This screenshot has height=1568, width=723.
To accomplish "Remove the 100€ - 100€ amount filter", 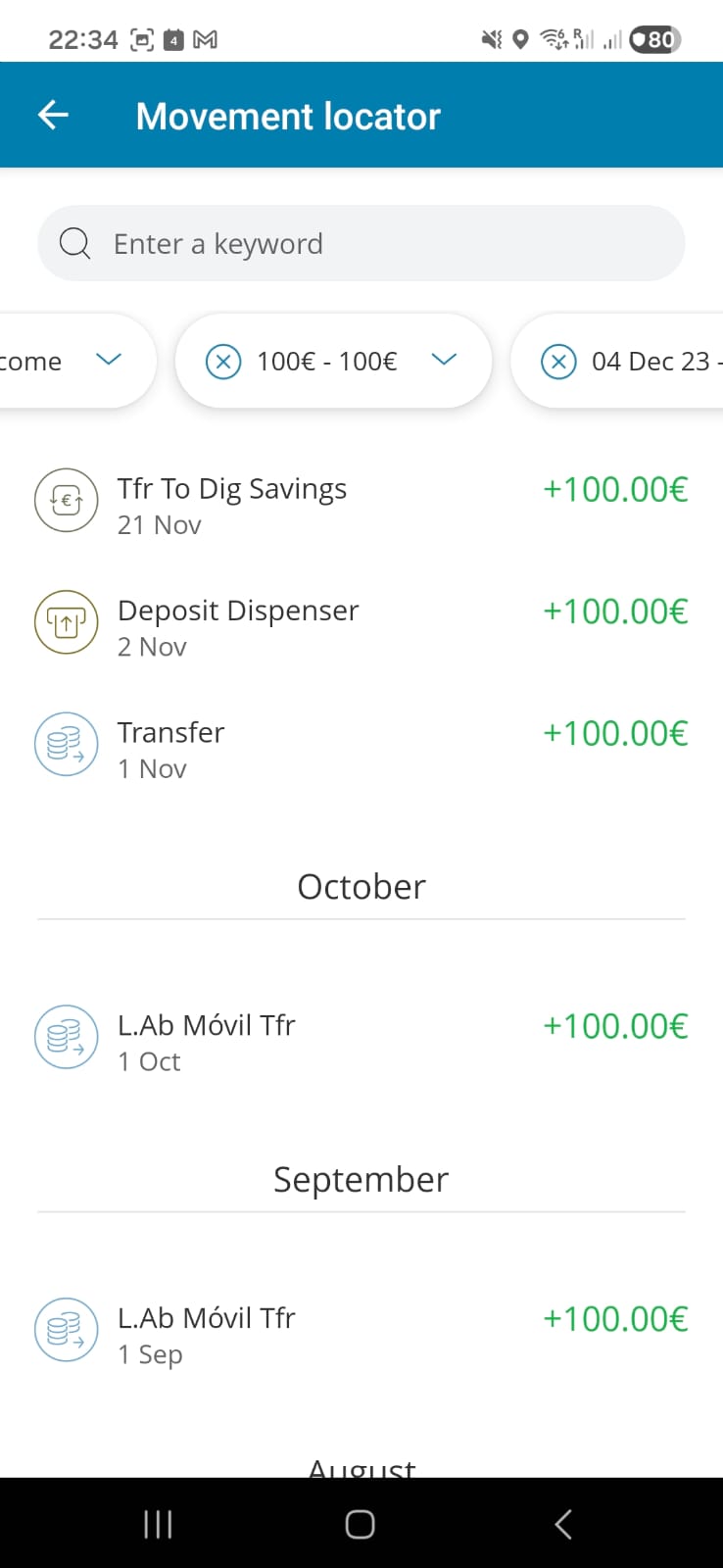I will click(223, 362).
